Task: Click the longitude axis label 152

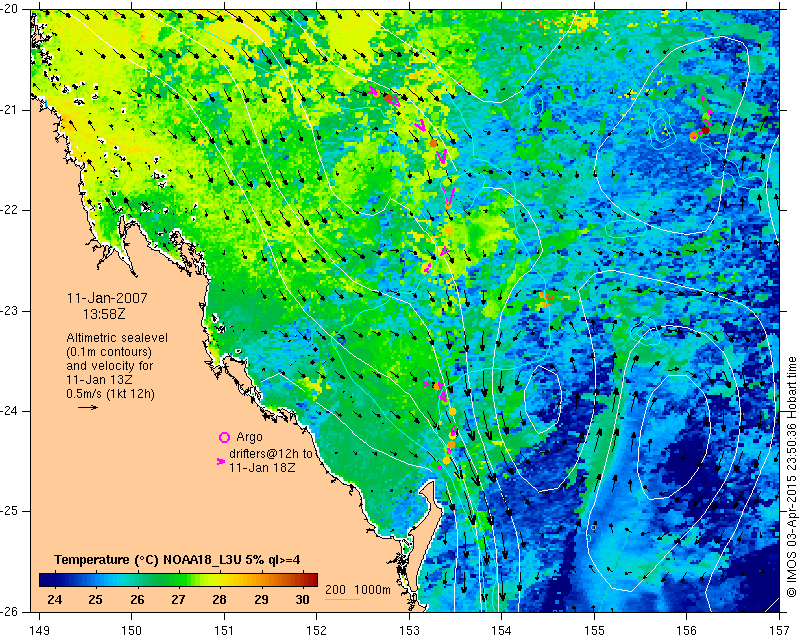Action: (x=316, y=631)
